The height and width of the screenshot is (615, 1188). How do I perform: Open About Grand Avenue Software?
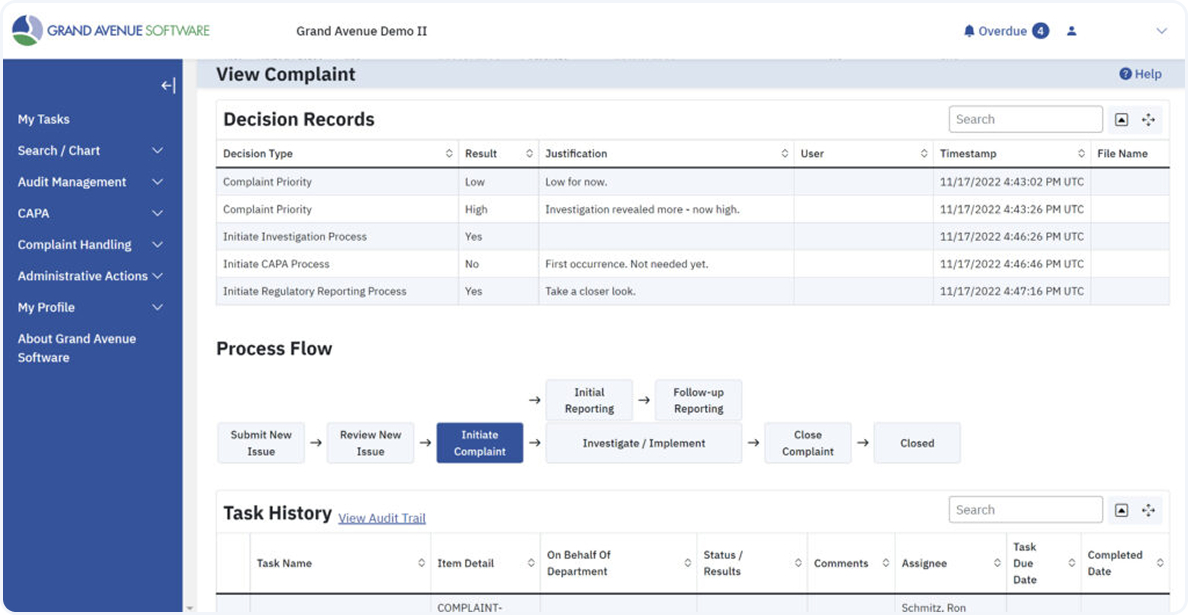coord(77,348)
